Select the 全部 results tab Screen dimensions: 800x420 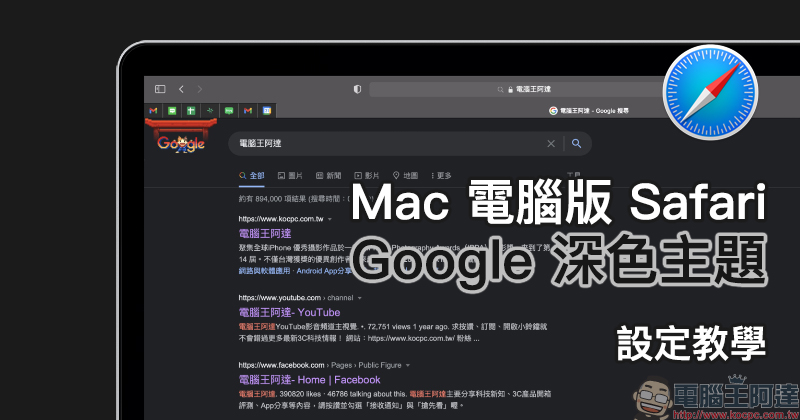pos(252,176)
